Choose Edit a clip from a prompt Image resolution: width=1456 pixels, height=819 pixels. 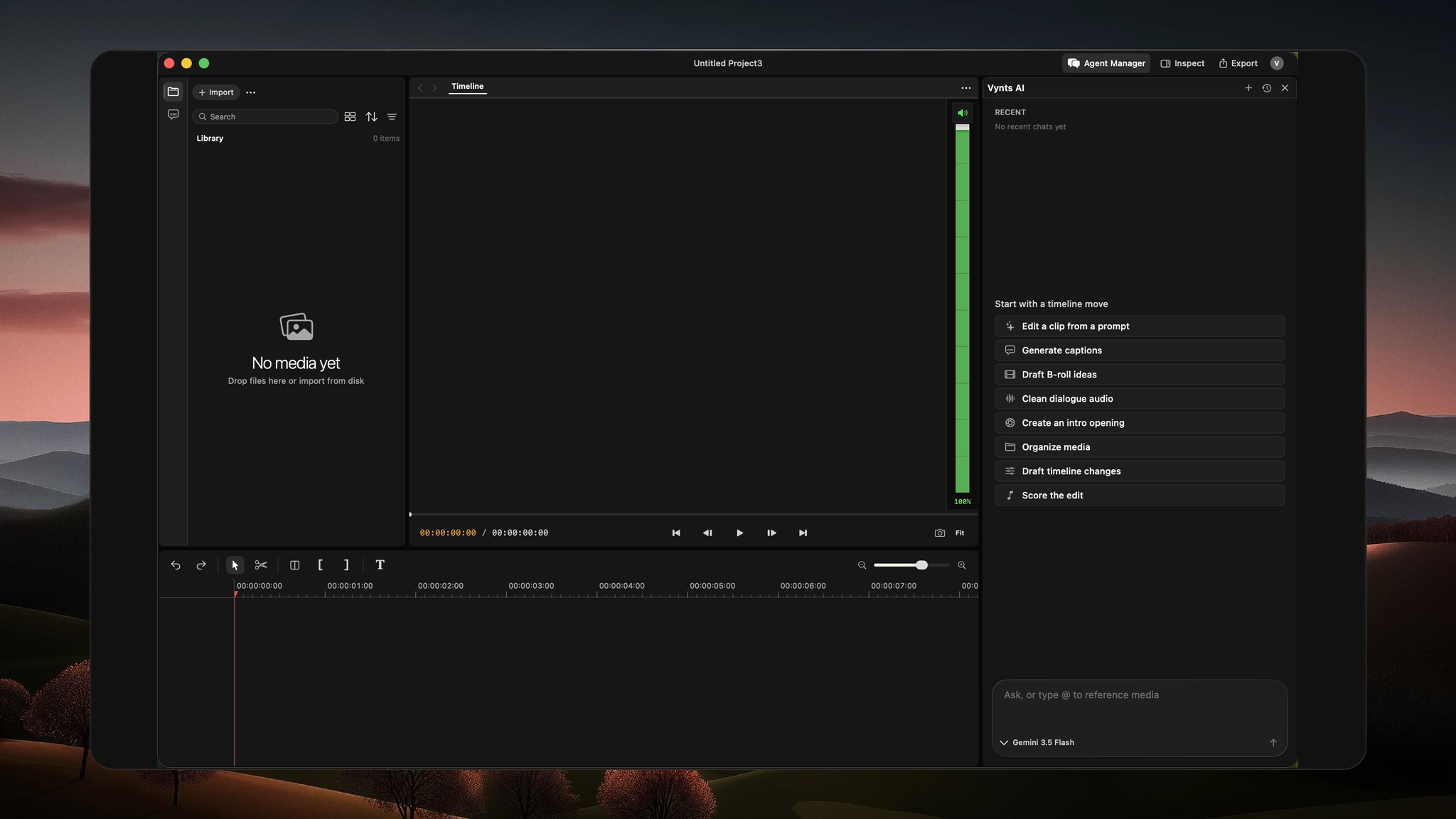pos(1140,326)
